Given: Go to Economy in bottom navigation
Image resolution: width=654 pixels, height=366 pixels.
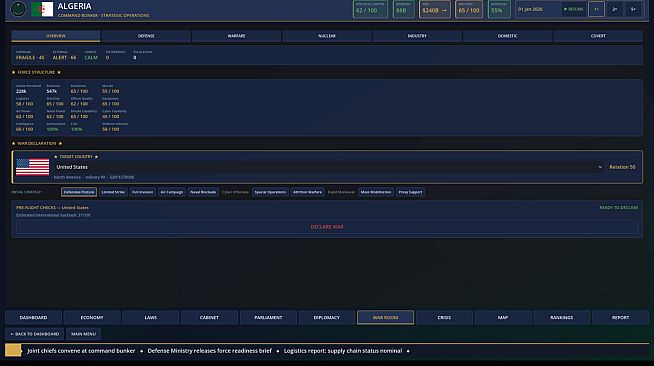Looking at the screenshot, I should pos(92,318).
